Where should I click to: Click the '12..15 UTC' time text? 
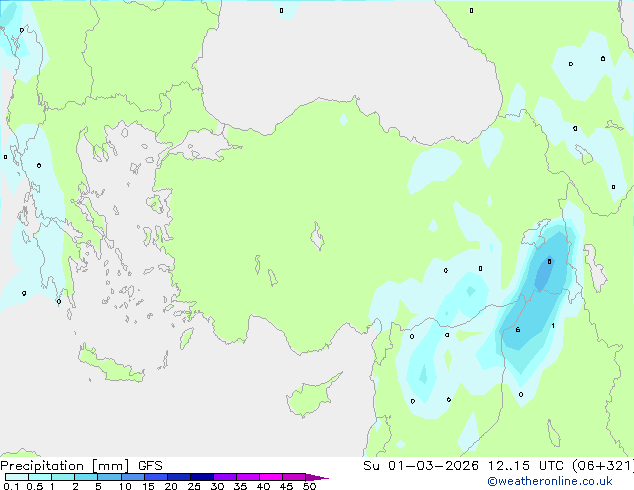(x=525, y=466)
